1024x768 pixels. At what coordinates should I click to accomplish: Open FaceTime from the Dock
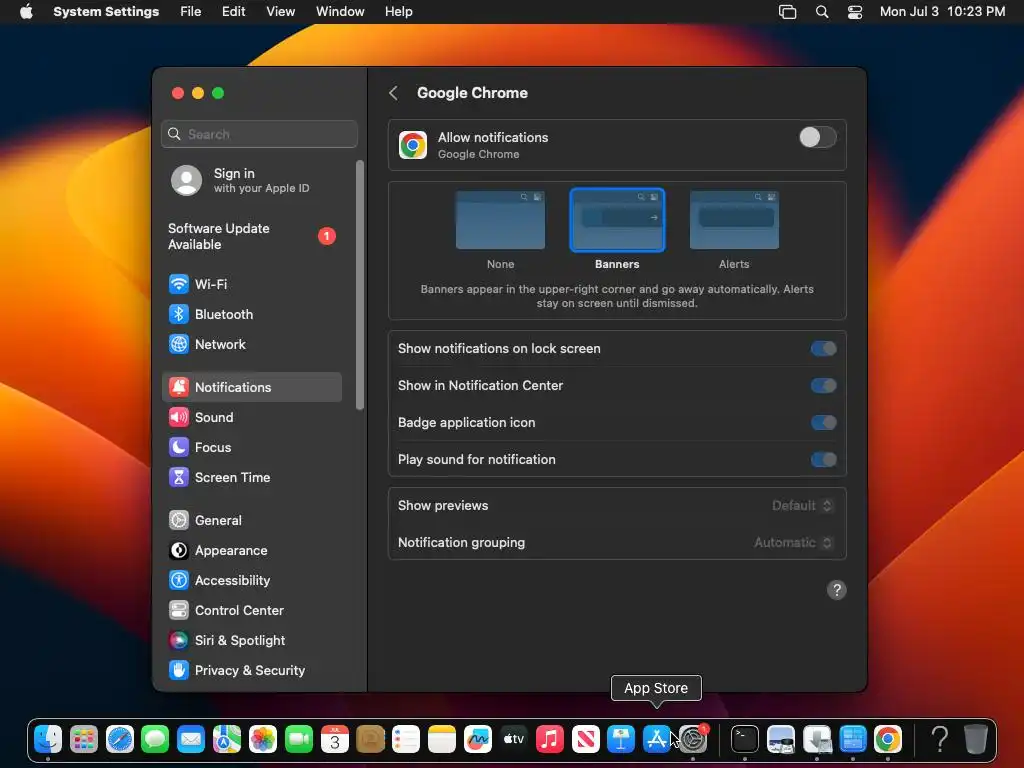click(x=299, y=739)
